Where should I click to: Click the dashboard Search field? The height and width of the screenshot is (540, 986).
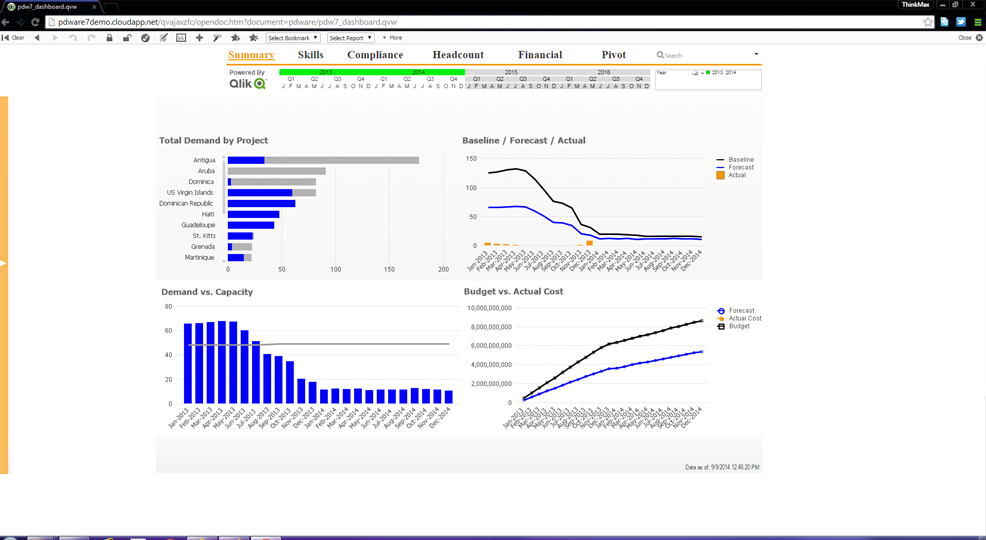703,55
